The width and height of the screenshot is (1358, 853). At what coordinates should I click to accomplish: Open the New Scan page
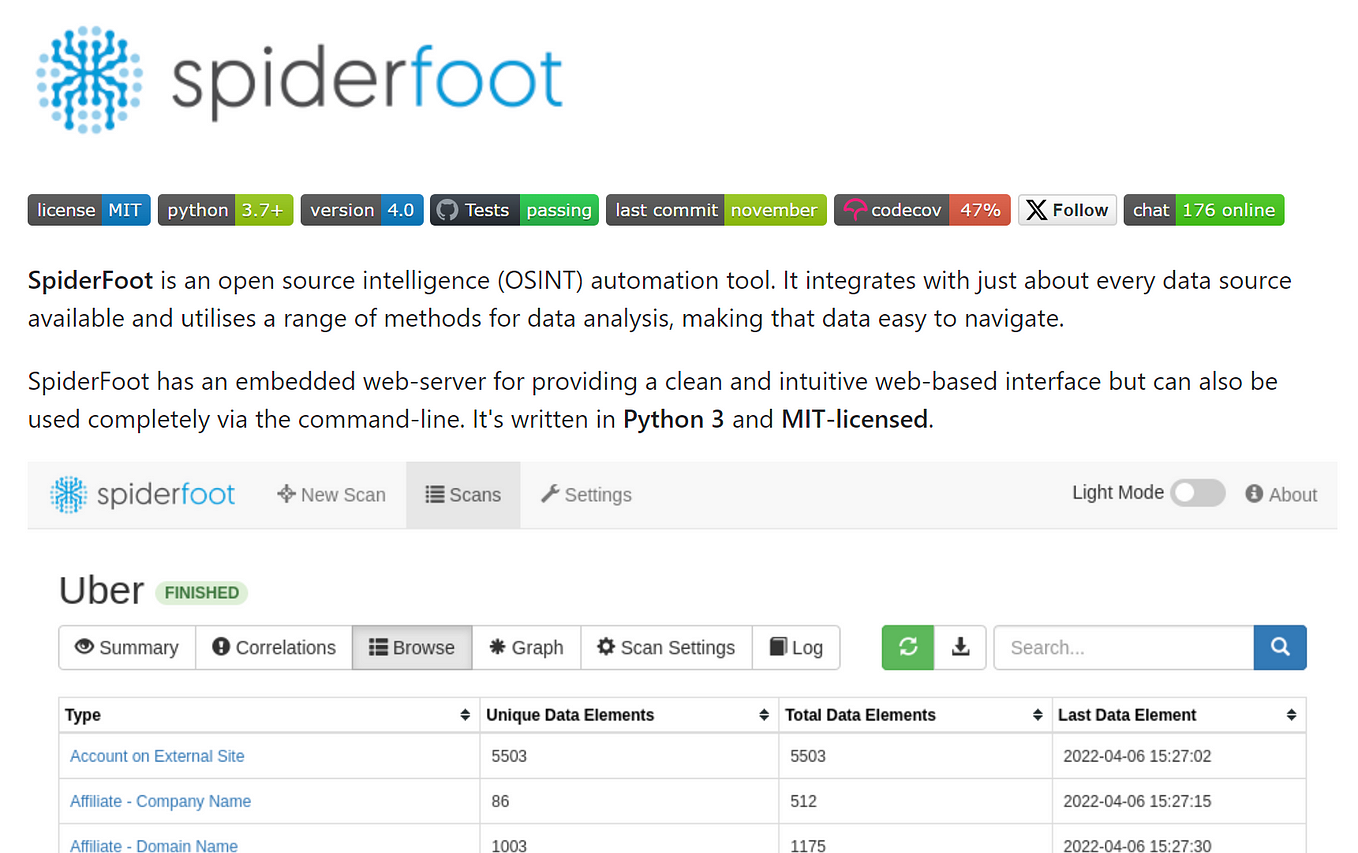331,494
